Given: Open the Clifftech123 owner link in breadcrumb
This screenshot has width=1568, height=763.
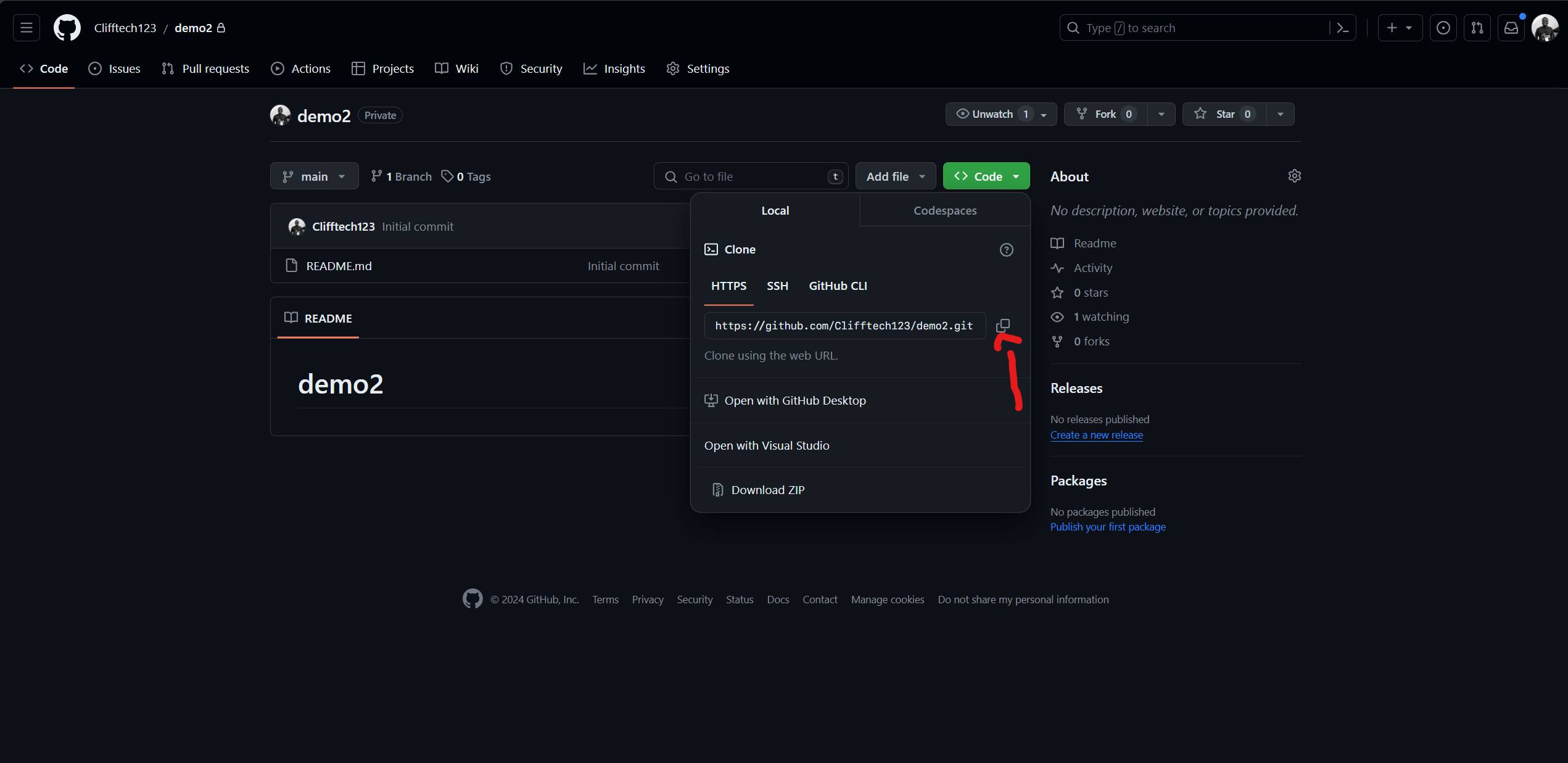Looking at the screenshot, I should click(125, 28).
